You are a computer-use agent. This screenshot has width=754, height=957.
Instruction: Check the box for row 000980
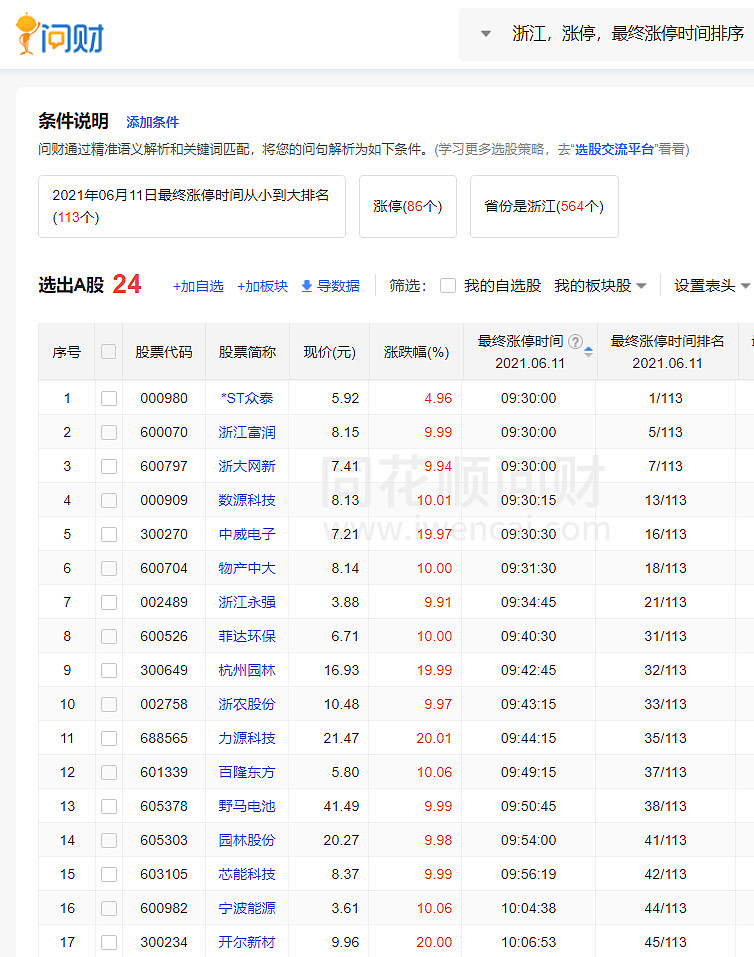[x=109, y=399]
